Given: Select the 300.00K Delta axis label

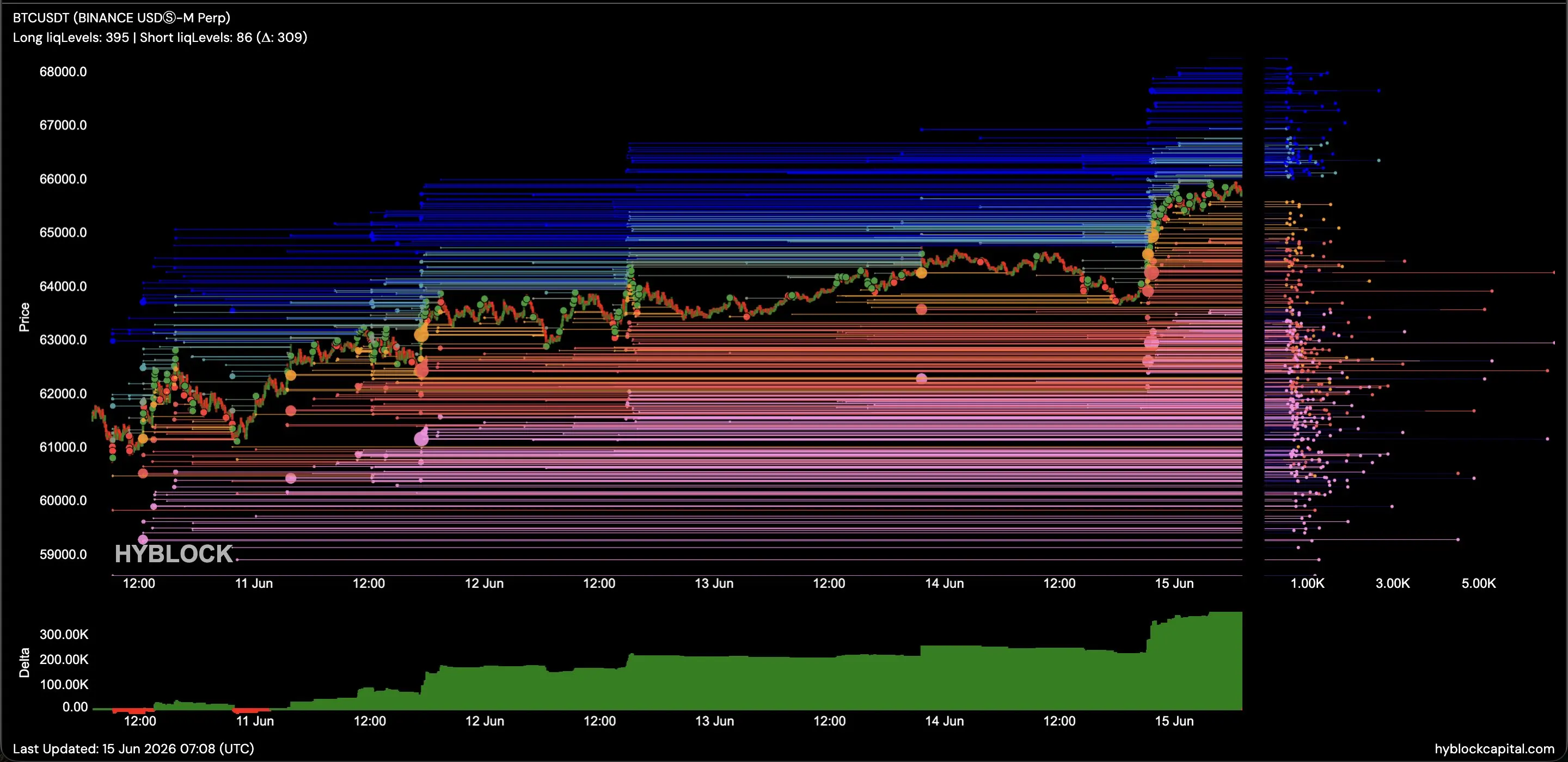Looking at the screenshot, I should pyautogui.click(x=64, y=634).
